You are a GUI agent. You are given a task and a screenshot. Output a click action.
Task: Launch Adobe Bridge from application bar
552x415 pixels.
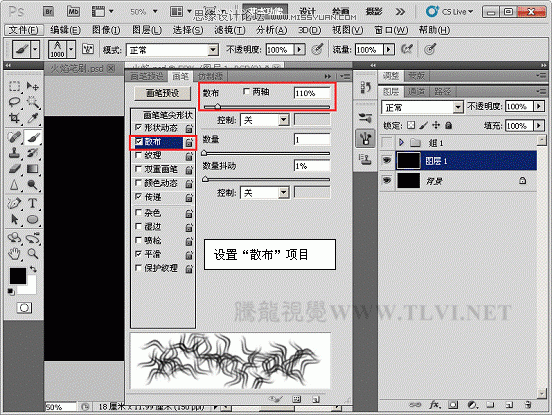tap(49, 12)
